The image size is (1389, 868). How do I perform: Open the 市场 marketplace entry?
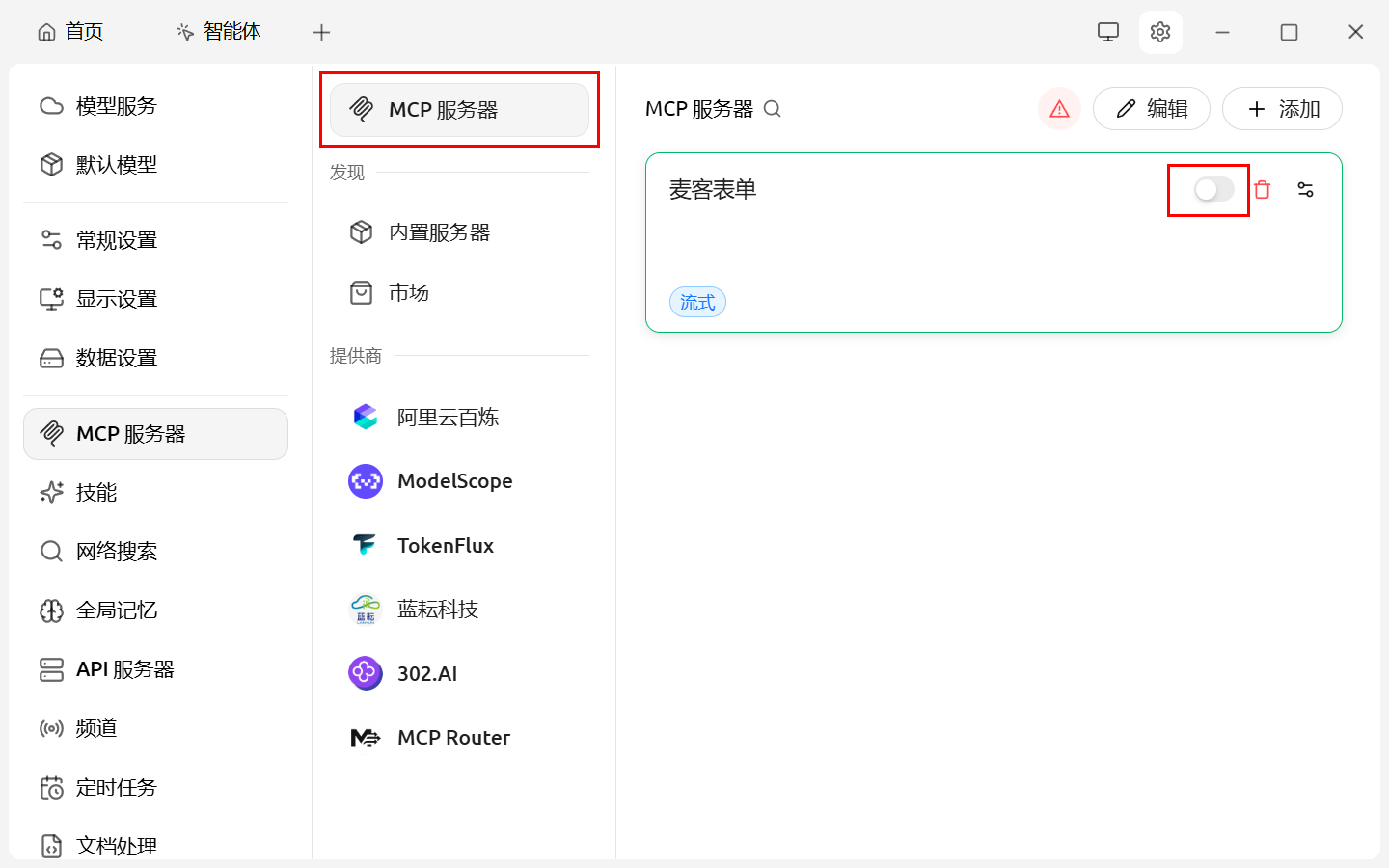408,292
